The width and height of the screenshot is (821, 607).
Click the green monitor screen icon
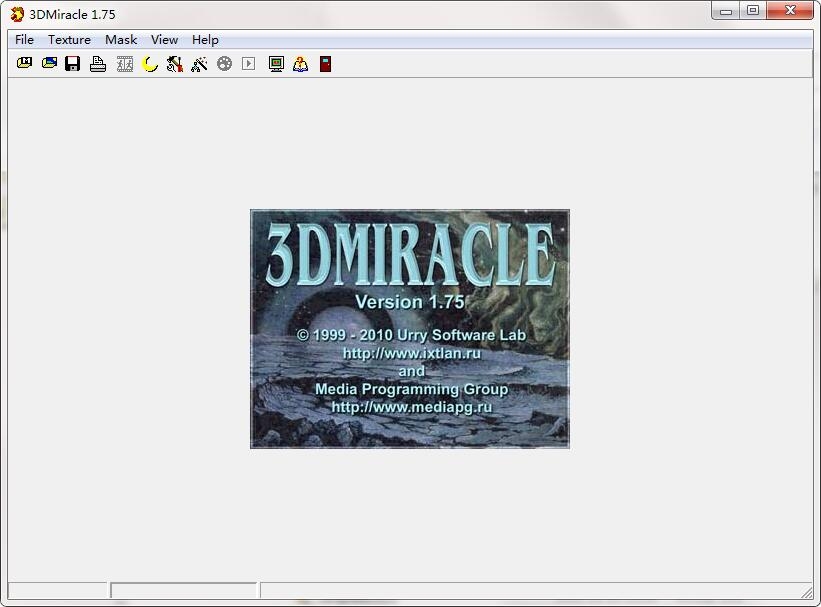point(276,64)
